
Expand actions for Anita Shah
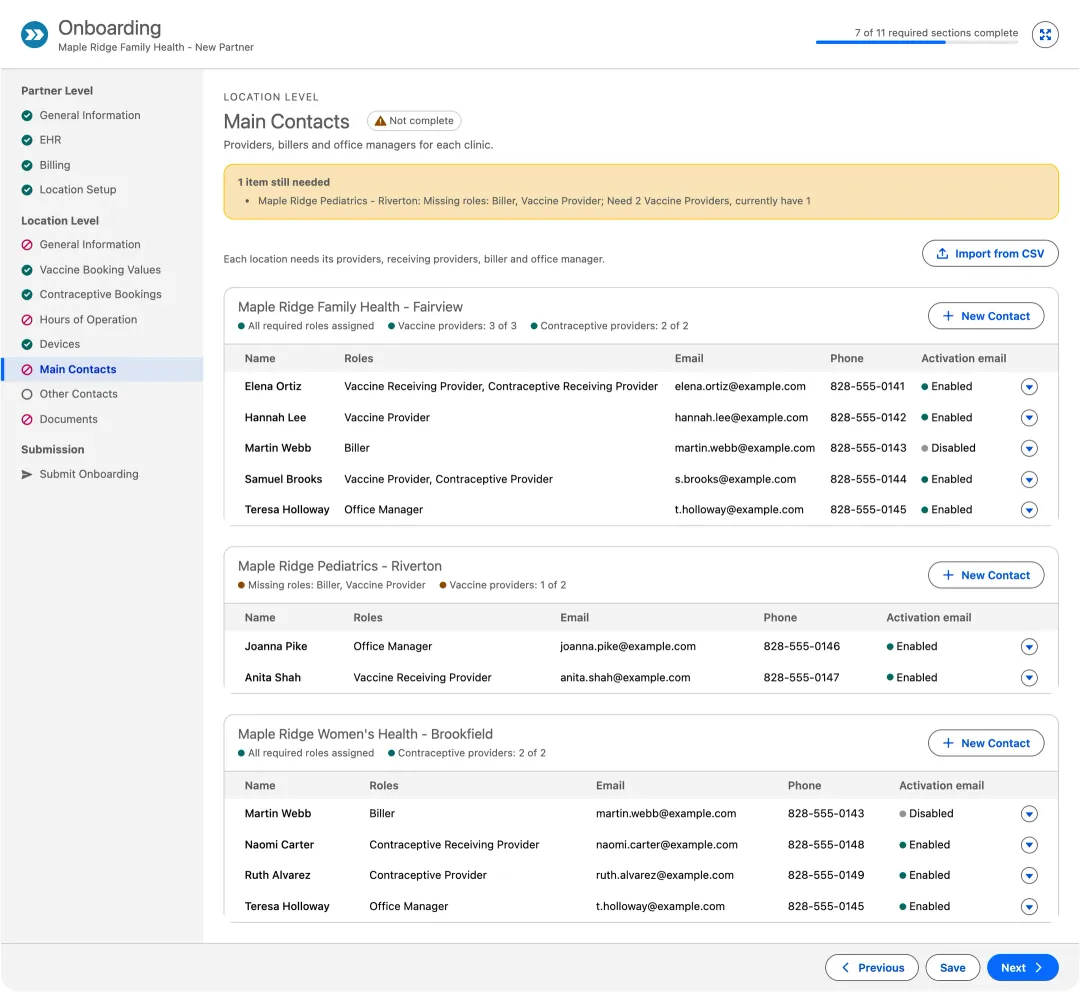tap(1029, 678)
